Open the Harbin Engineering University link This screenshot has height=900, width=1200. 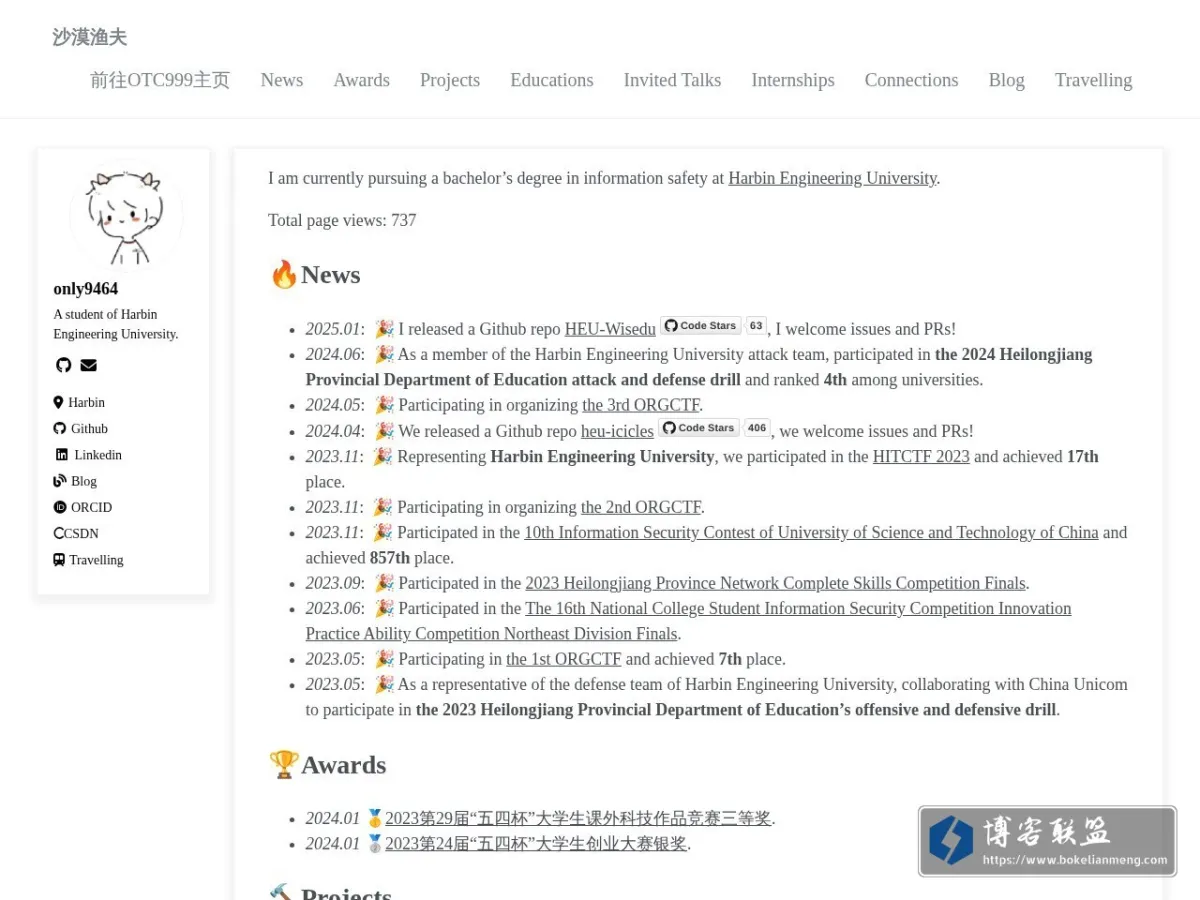832,178
